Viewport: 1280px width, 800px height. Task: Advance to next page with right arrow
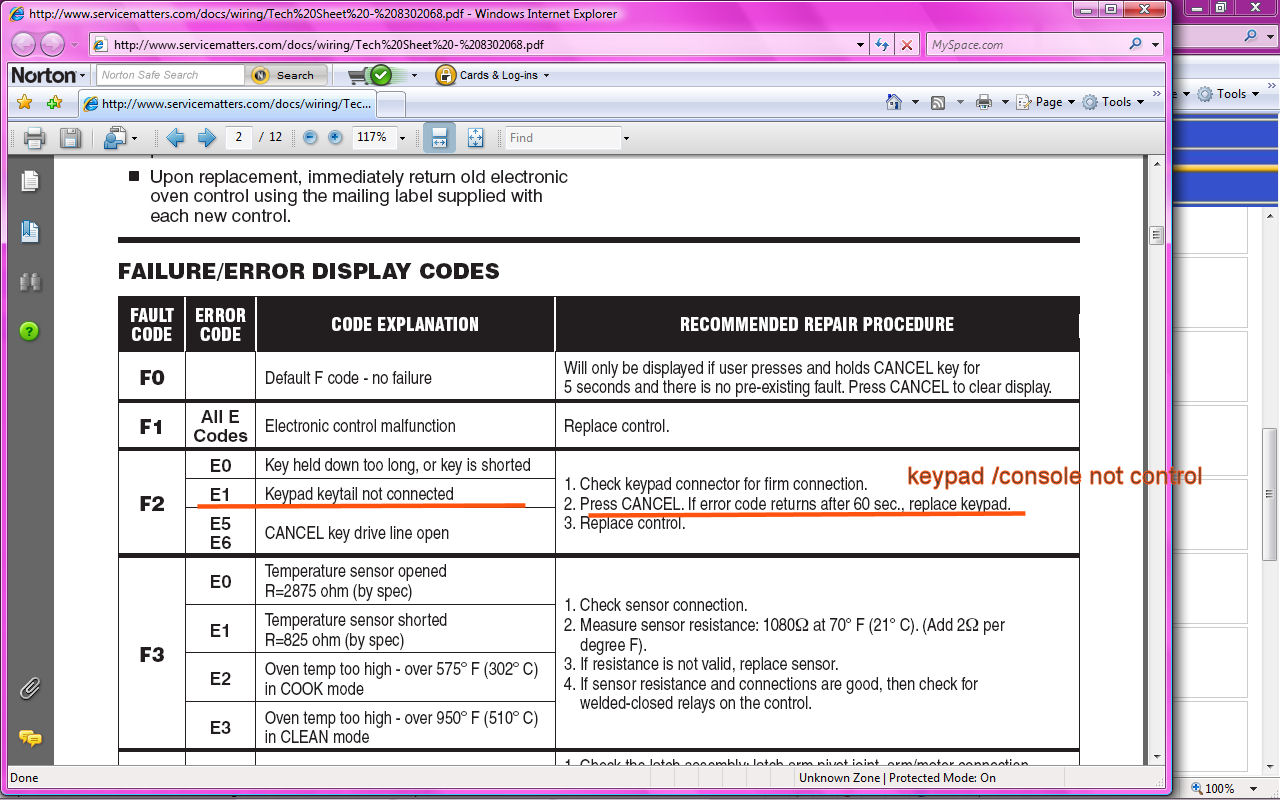[x=207, y=138]
